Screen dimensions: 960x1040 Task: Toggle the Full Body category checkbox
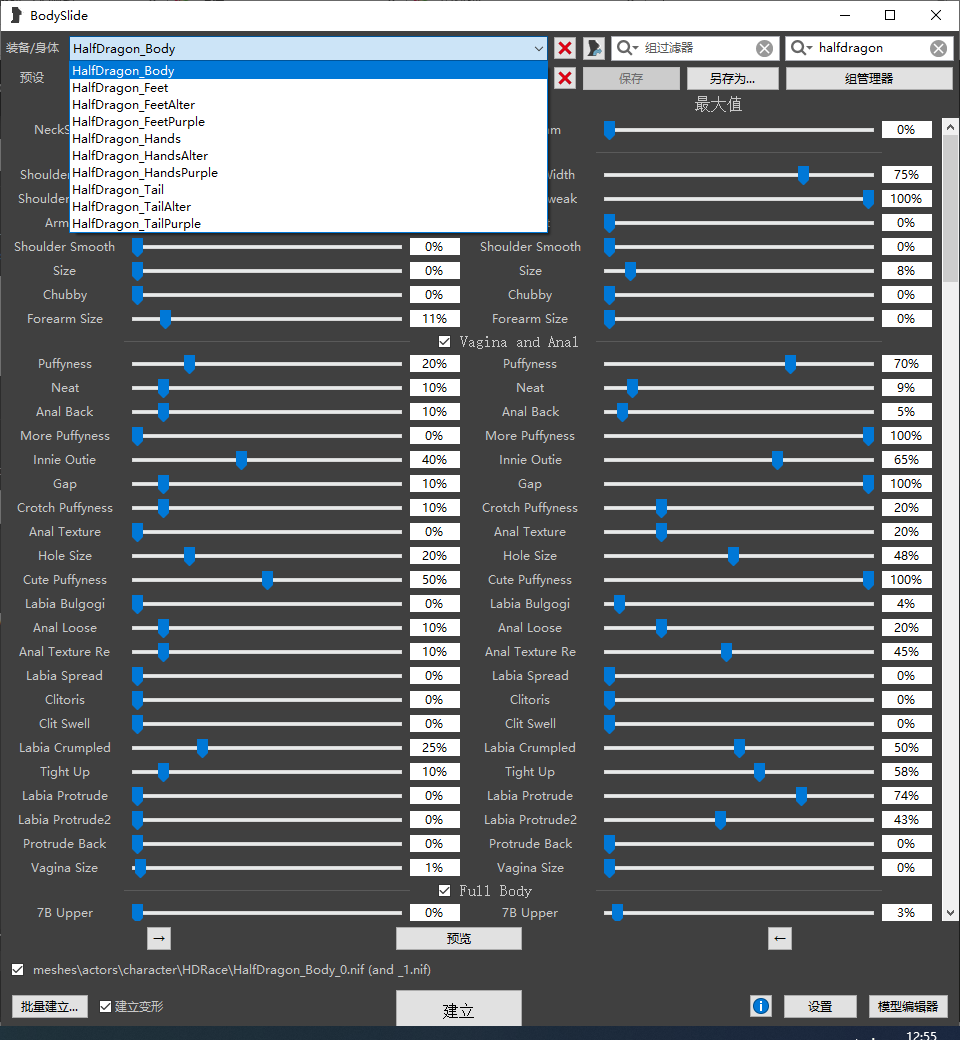click(x=445, y=890)
